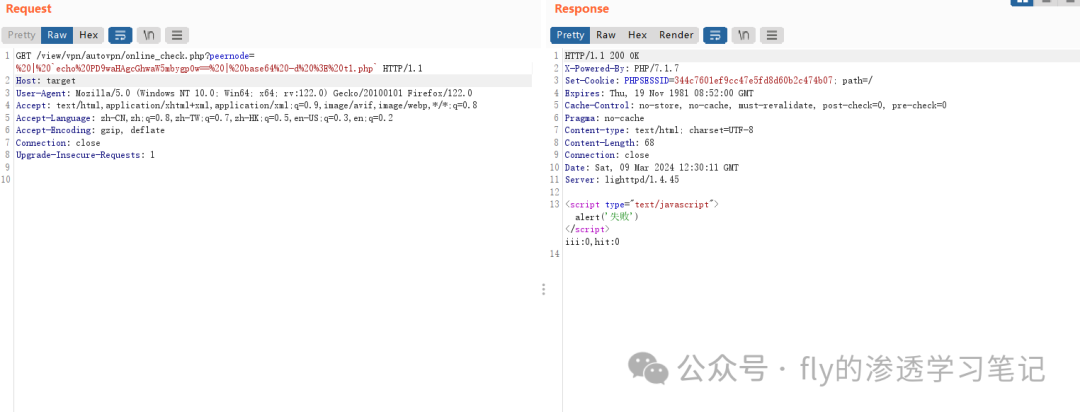Click 'Content-Length: 68' response header
This screenshot has height=412, width=1080.
(x=609, y=143)
